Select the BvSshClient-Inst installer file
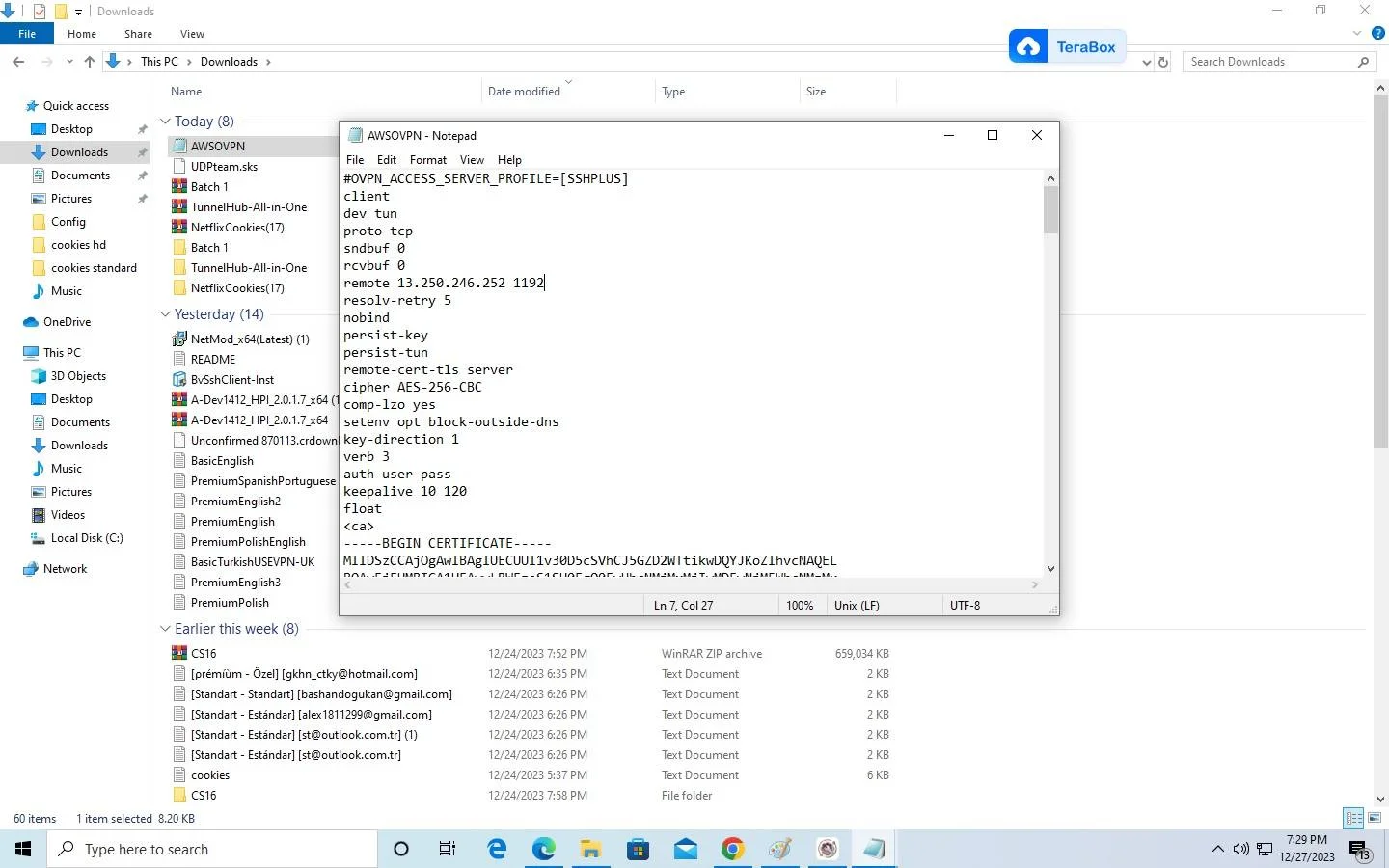1389x868 pixels. coord(232,380)
